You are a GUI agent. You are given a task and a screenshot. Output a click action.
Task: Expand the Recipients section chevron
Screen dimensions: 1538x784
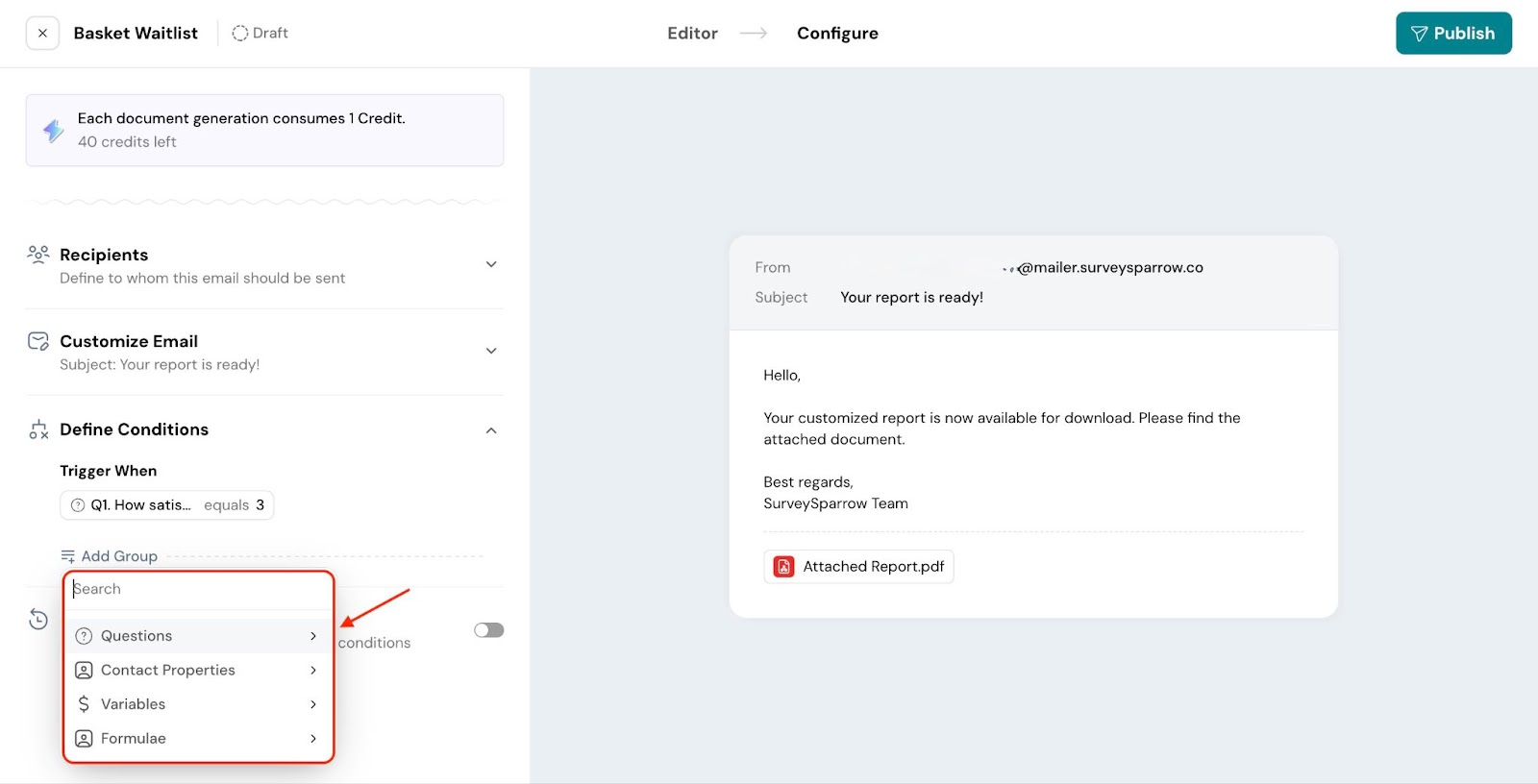pos(491,264)
